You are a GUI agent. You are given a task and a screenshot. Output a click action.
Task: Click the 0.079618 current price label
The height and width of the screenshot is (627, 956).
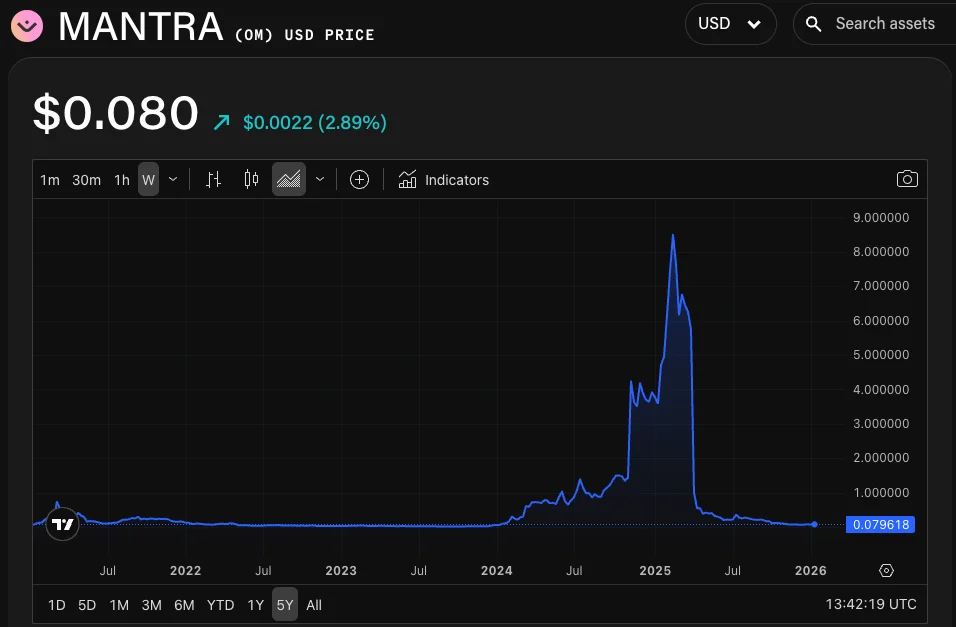coord(880,524)
